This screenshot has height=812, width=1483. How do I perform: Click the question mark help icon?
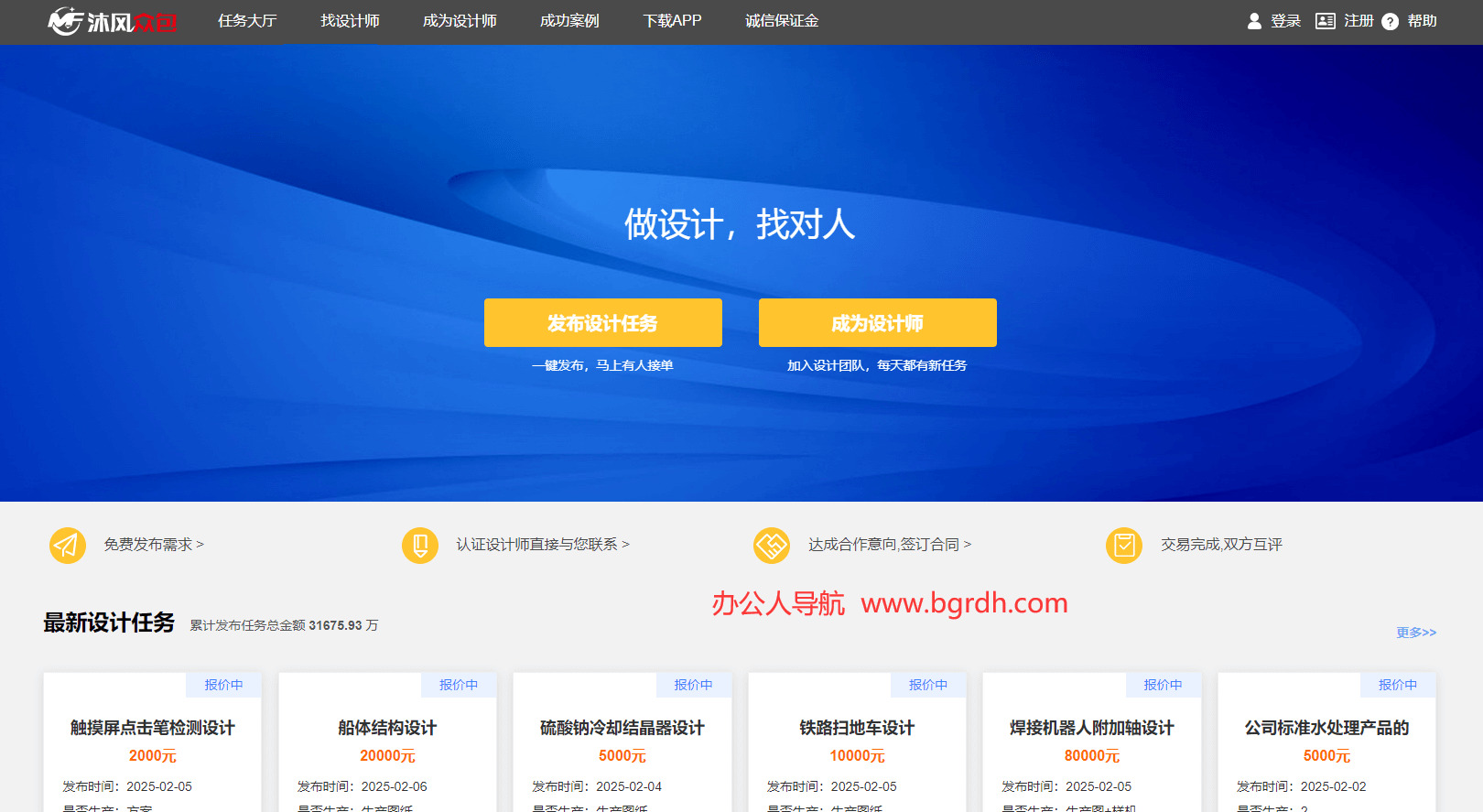coord(1390,22)
